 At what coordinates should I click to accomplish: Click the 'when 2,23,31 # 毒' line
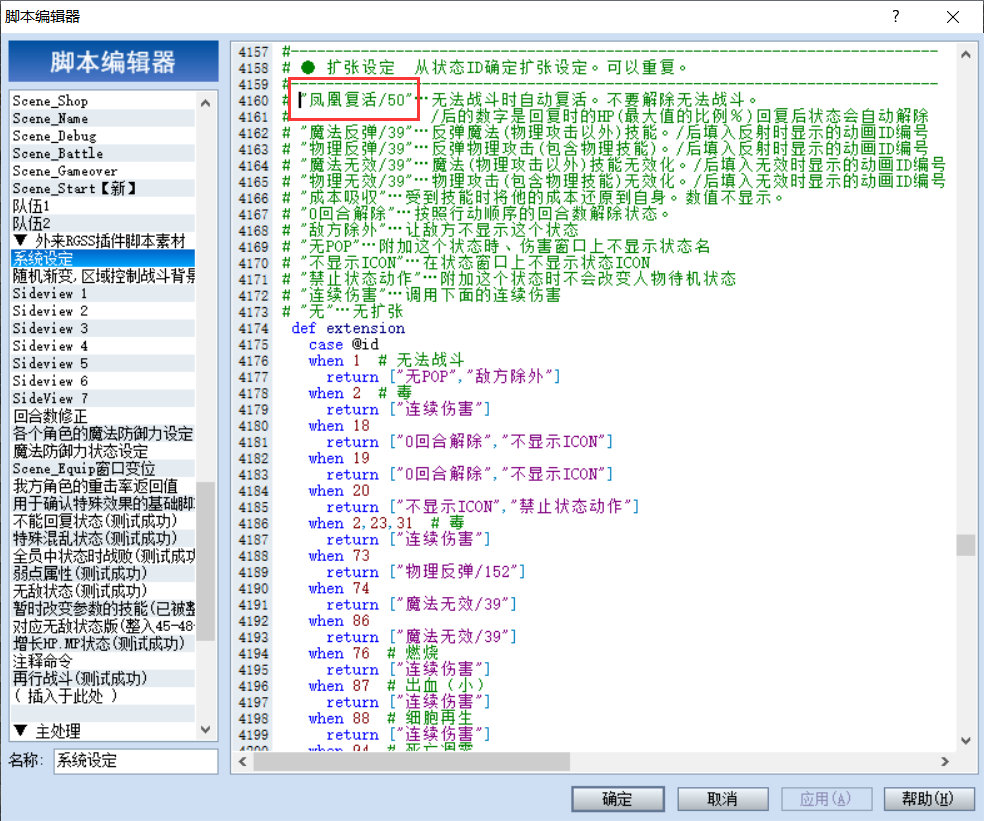coord(386,523)
